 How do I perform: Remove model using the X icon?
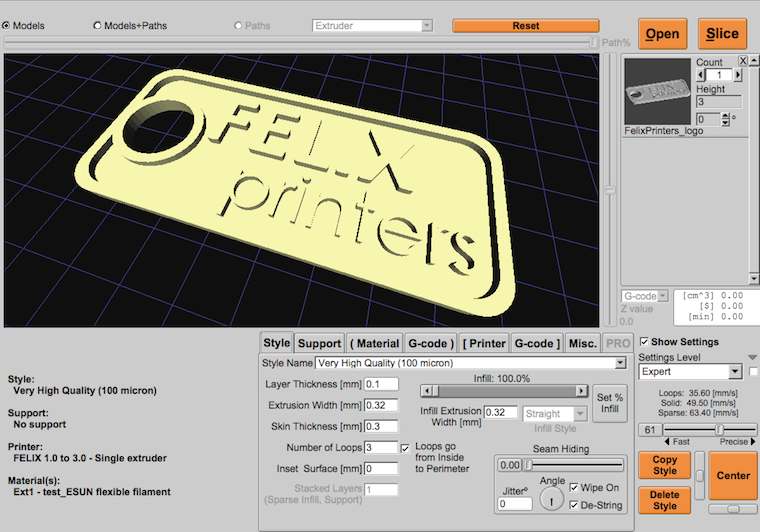pos(742,61)
